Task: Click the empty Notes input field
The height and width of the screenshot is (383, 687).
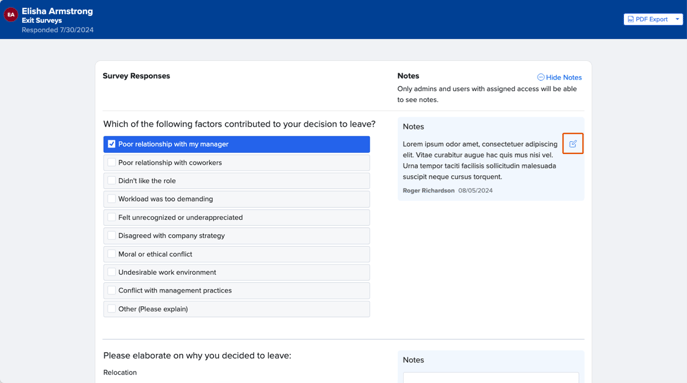Action: (x=491, y=378)
